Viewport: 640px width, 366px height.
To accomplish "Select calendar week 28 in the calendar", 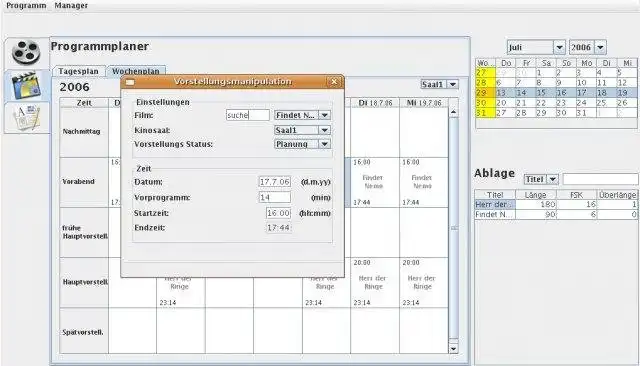I will tap(485, 83).
